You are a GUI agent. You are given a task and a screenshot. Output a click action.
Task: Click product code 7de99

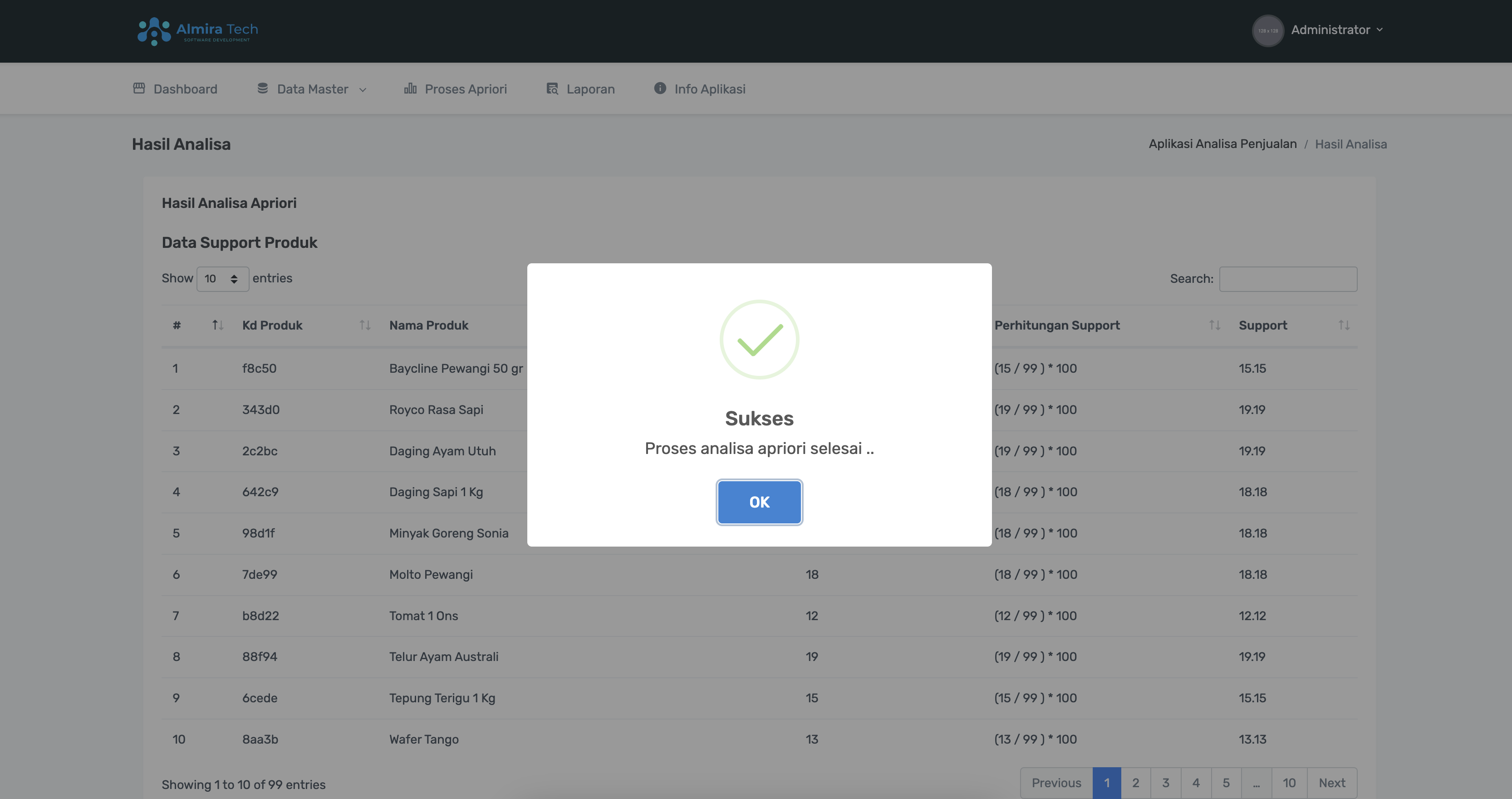pyautogui.click(x=260, y=575)
